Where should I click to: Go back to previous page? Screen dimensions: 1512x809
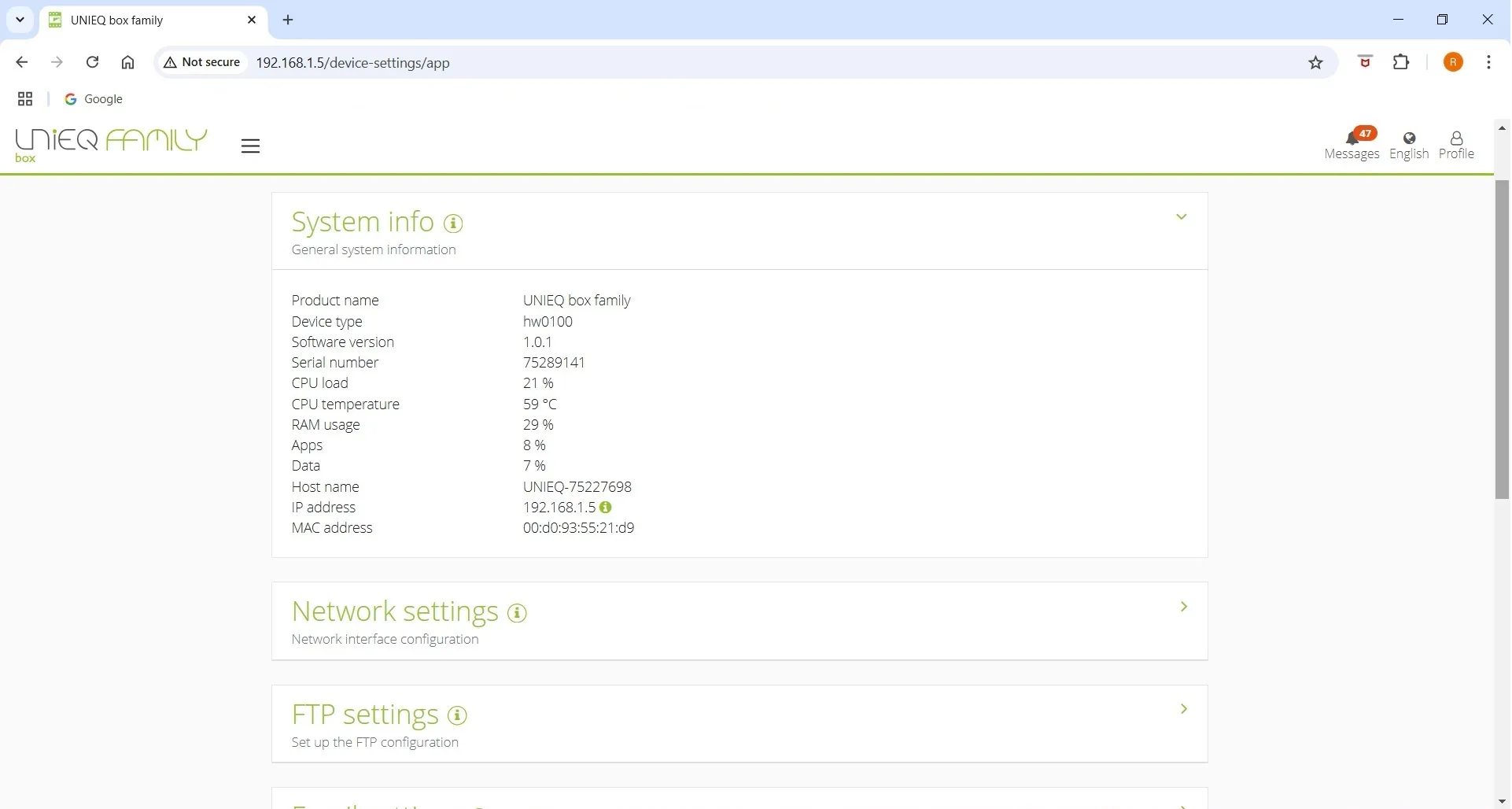point(22,63)
